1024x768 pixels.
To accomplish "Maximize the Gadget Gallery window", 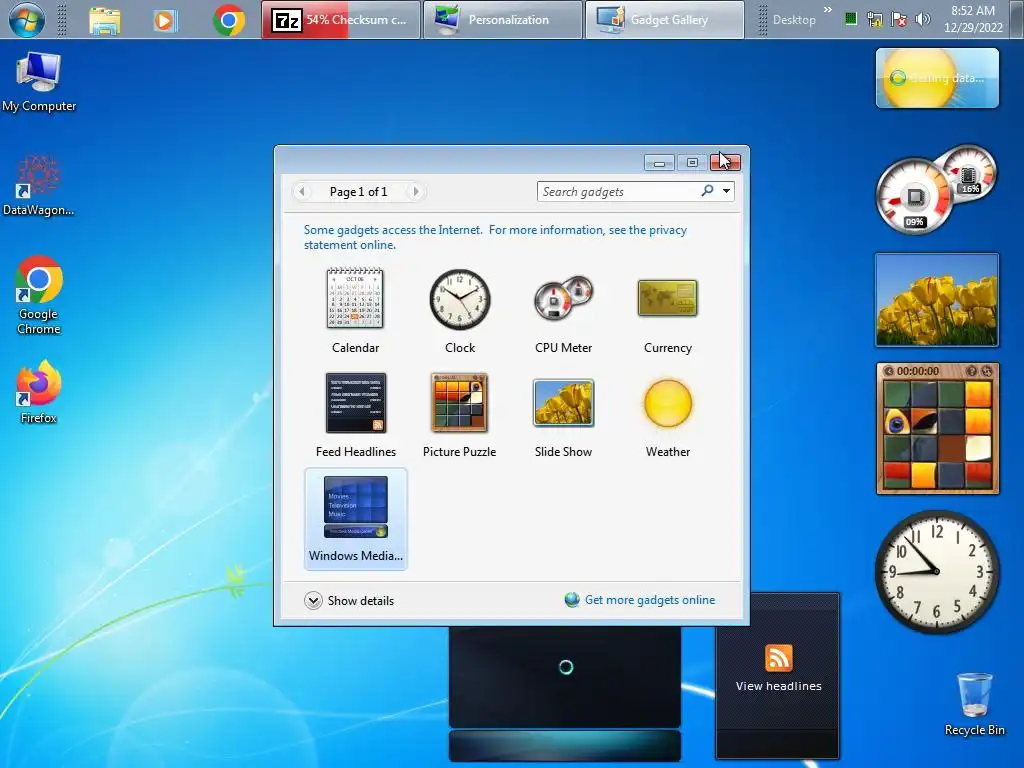I will [x=692, y=162].
